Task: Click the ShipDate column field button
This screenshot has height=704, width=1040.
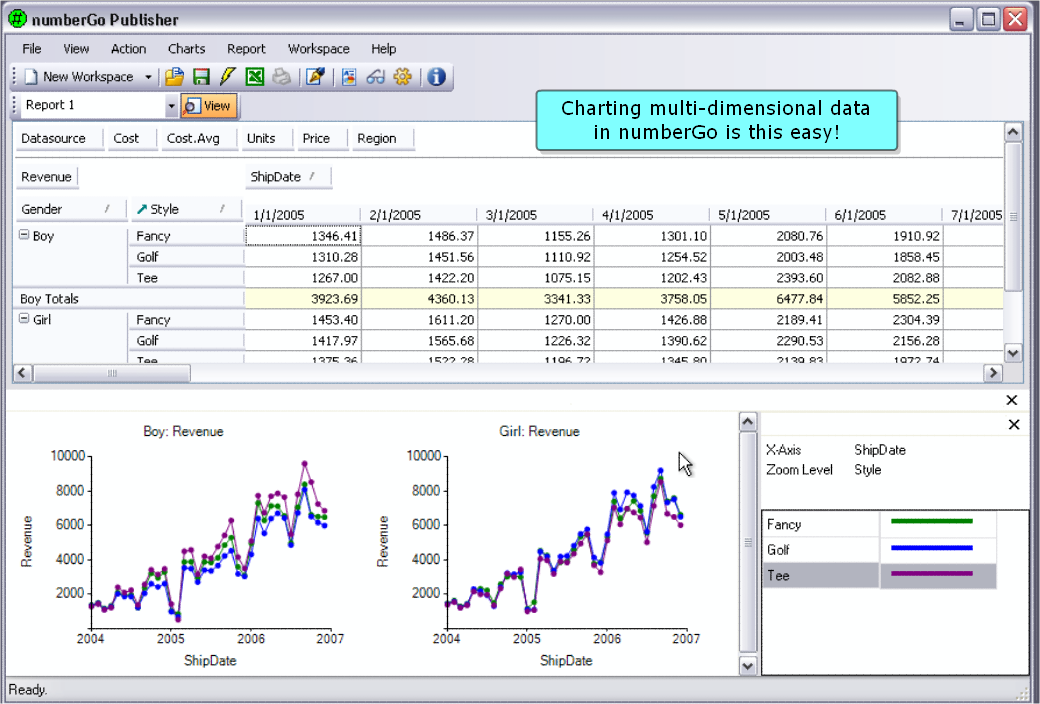Action: coord(288,177)
